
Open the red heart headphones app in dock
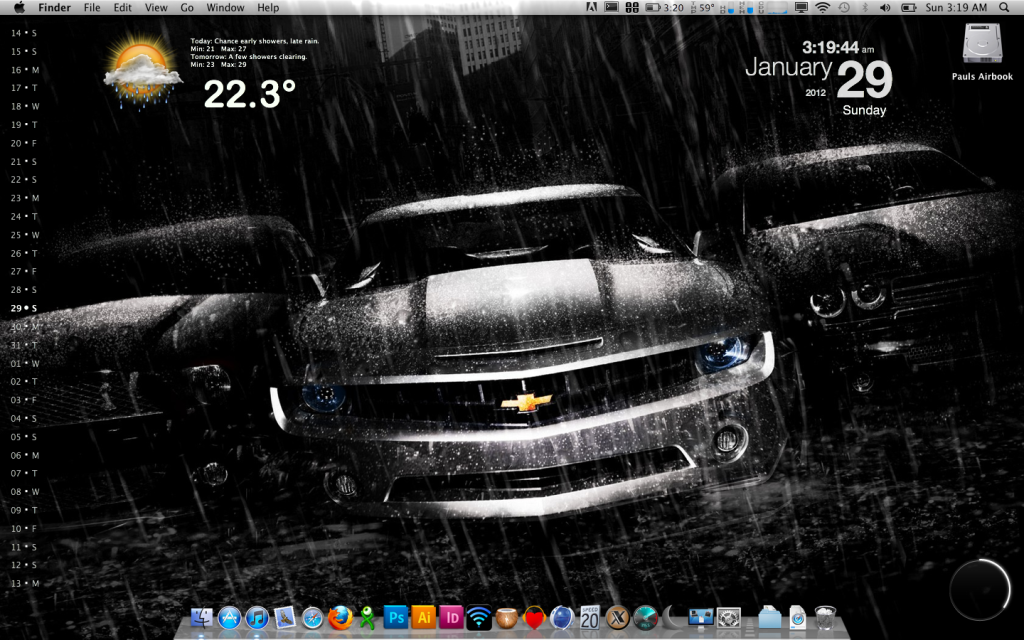[x=534, y=617]
